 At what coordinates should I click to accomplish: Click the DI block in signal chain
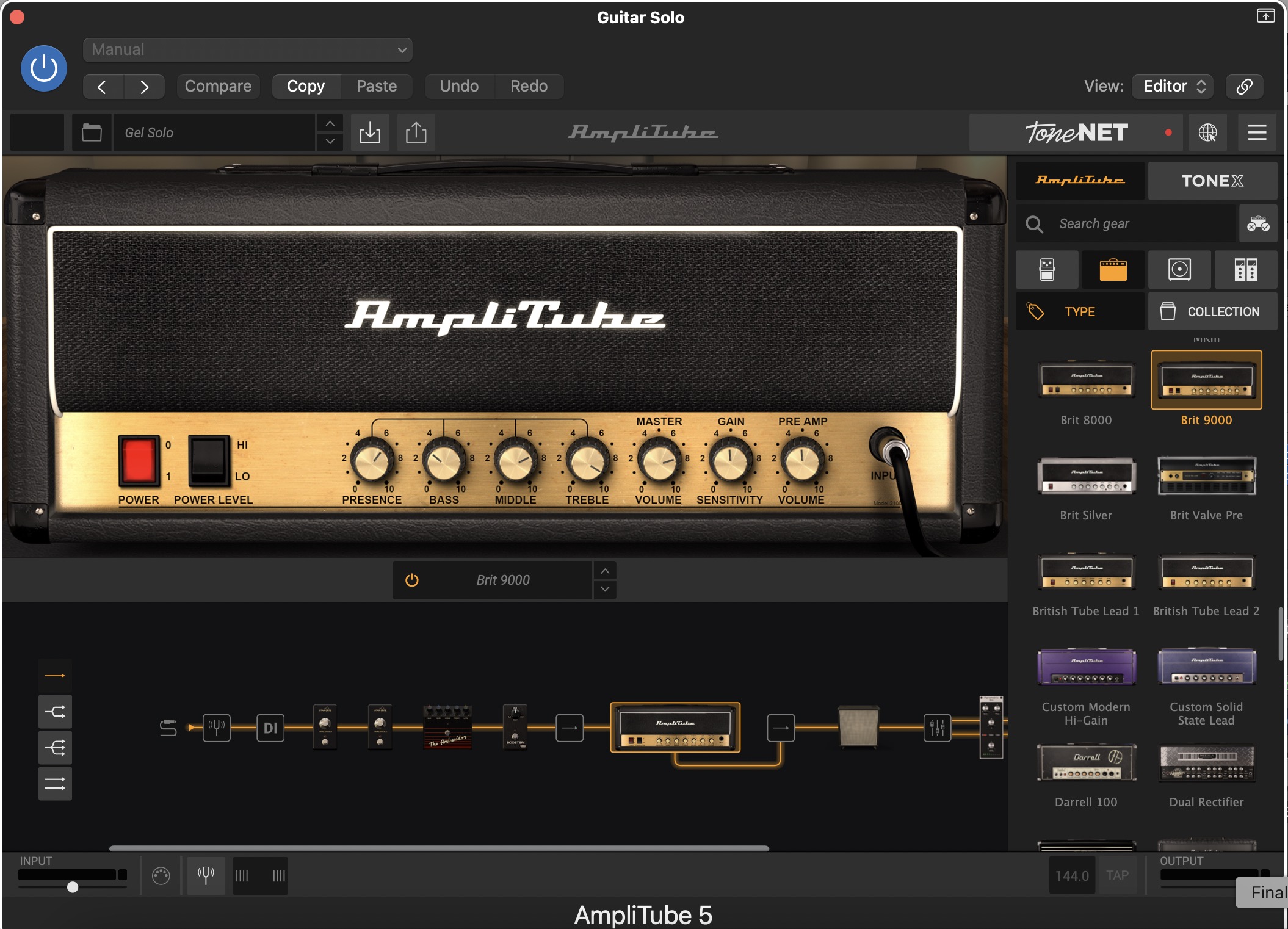tap(270, 728)
